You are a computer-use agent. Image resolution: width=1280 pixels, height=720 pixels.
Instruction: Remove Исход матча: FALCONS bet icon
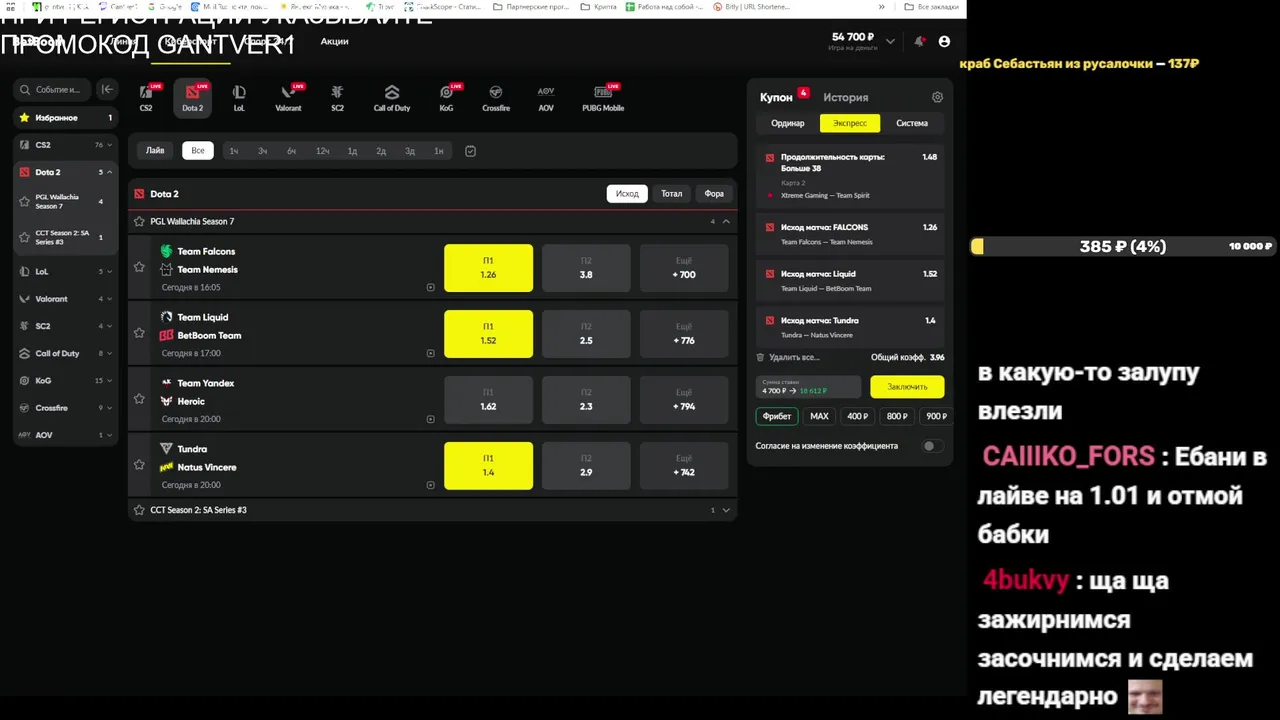click(770, 228)
